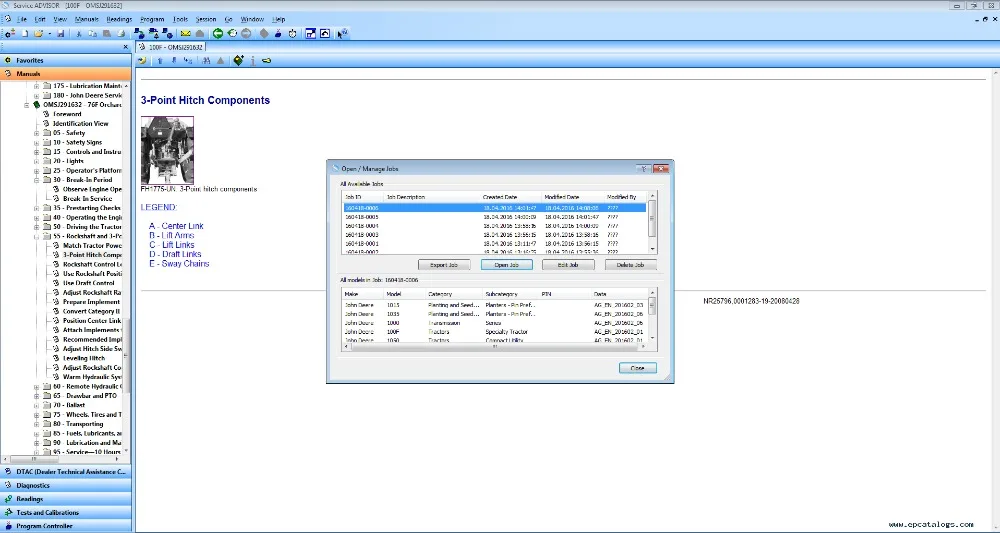Click the cursor with question mark help icon

click(342, 34)
